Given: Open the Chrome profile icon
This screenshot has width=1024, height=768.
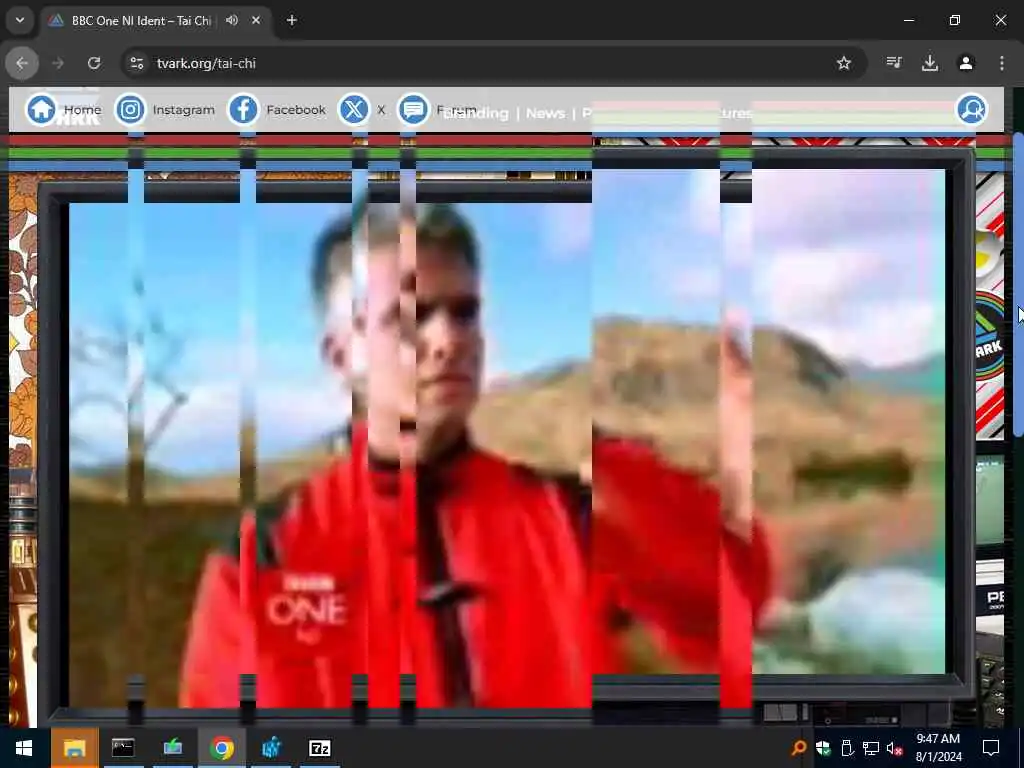Looking at the screenshot, I should pos(966,63).
